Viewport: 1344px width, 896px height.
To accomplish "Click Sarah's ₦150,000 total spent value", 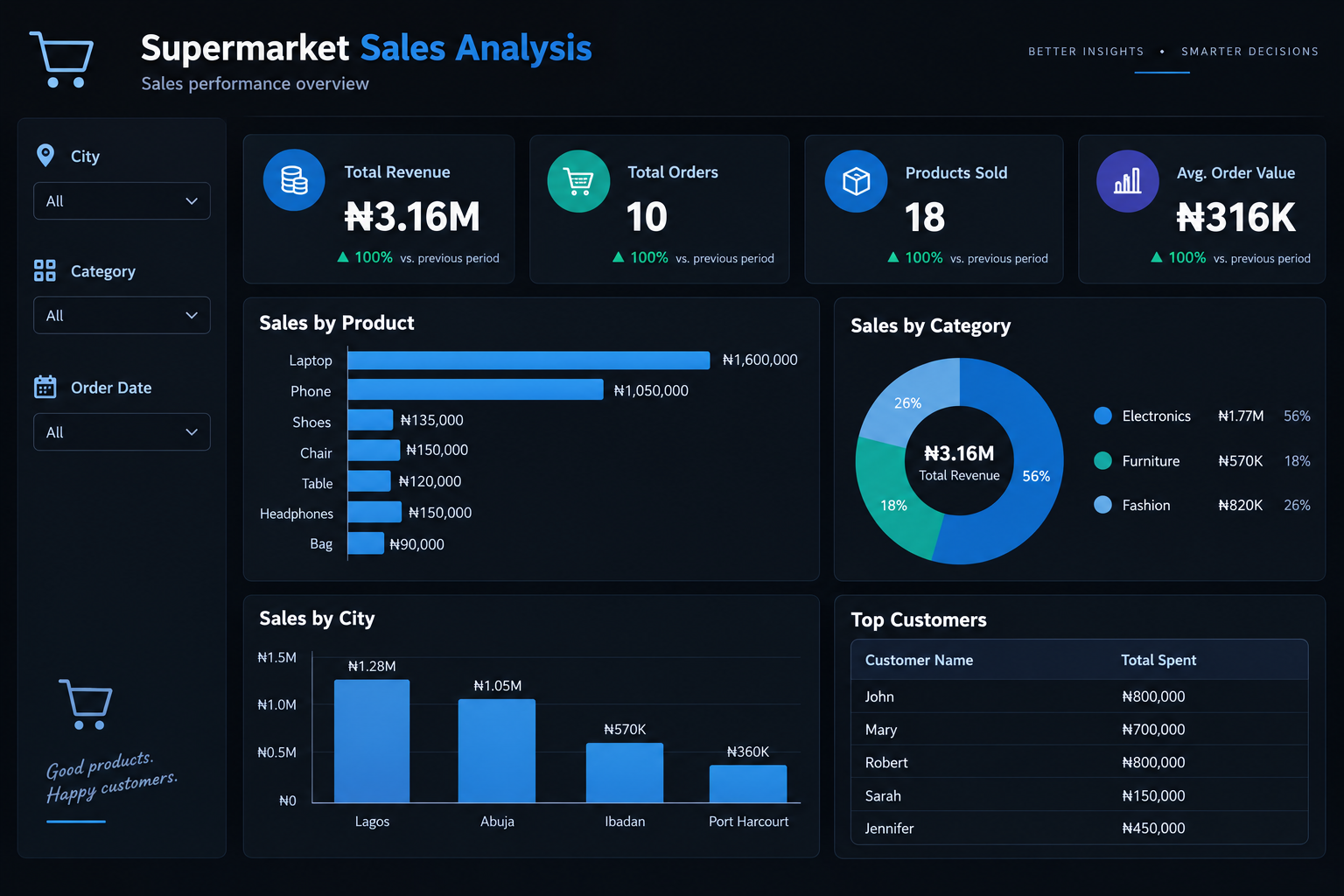I will tap(1153, 796).
